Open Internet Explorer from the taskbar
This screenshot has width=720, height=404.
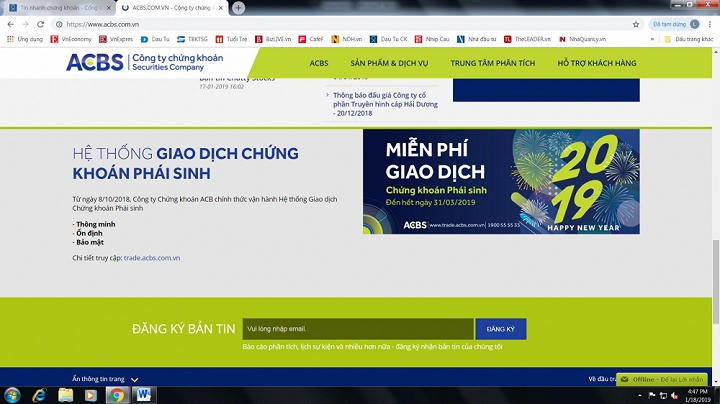pyautogui.click(x=37, y=395)
